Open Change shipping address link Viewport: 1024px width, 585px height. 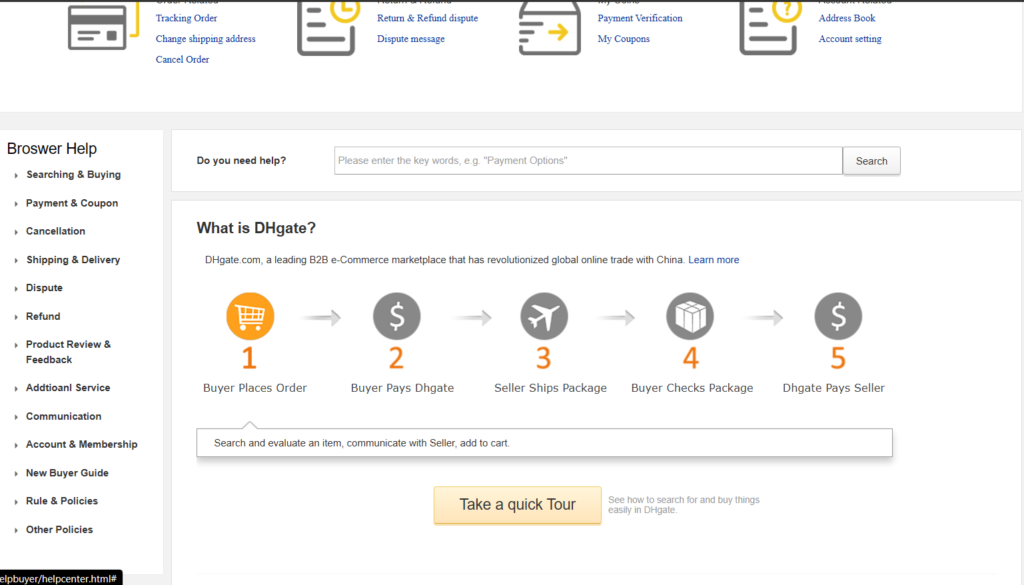(206, 39)
